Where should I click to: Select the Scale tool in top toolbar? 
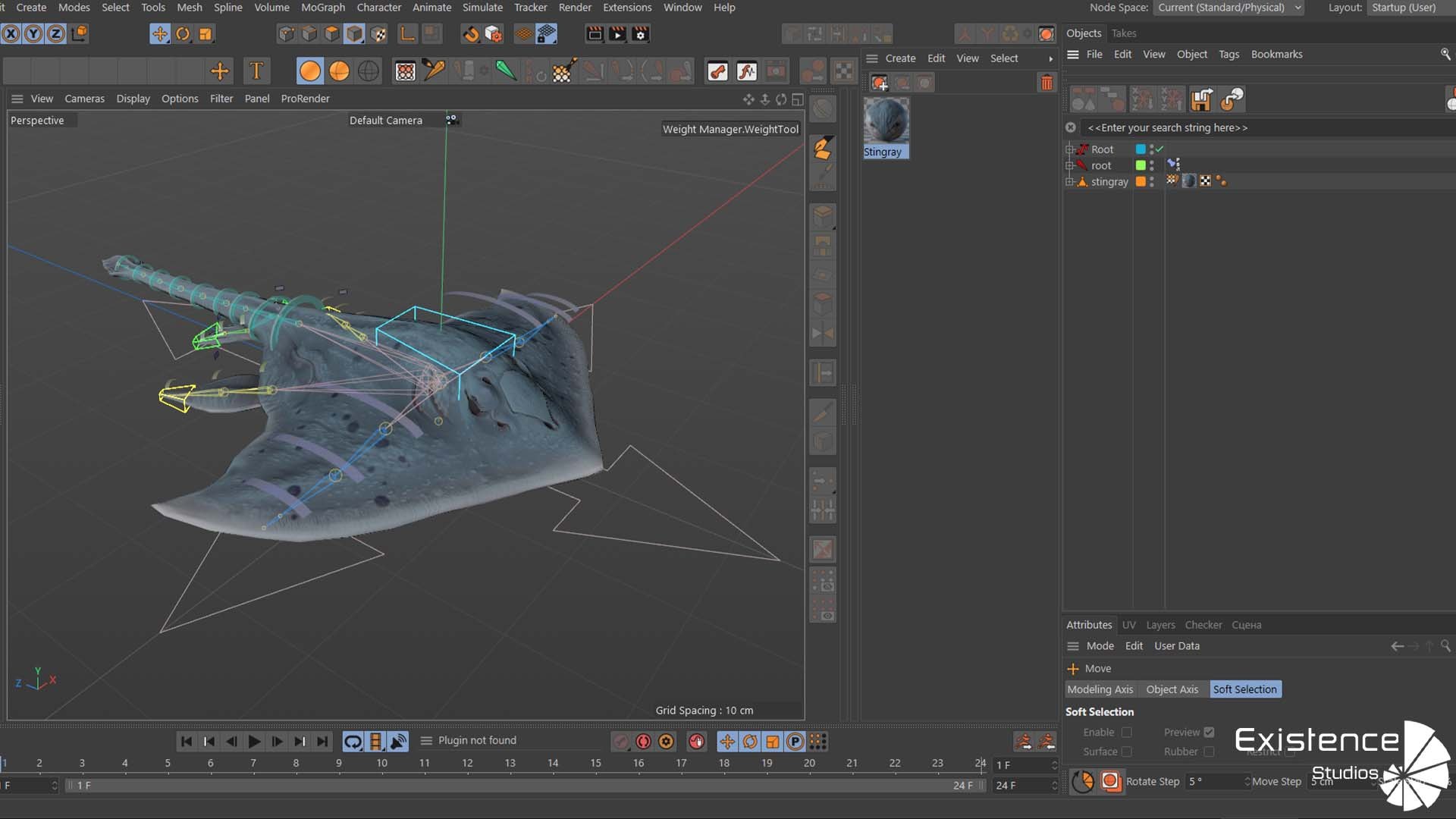point(206,34)
